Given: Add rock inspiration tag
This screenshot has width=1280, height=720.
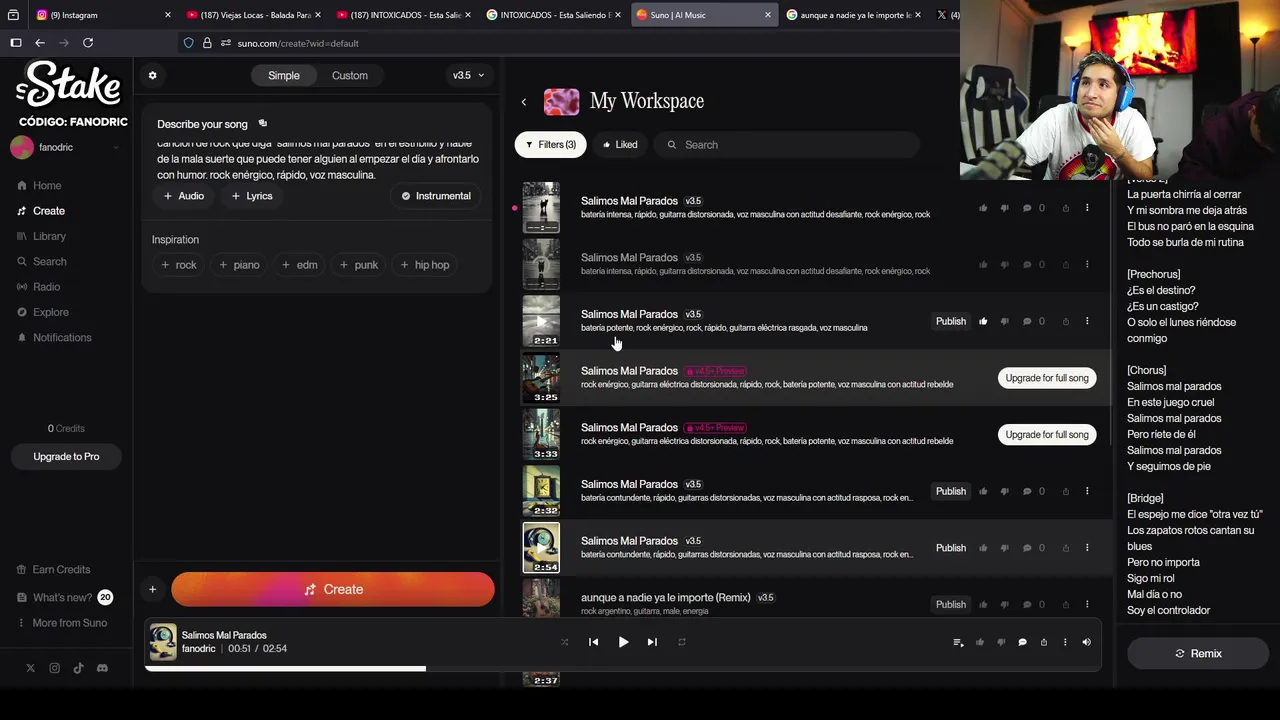Looking at the screenshot, I should [179, 265].
